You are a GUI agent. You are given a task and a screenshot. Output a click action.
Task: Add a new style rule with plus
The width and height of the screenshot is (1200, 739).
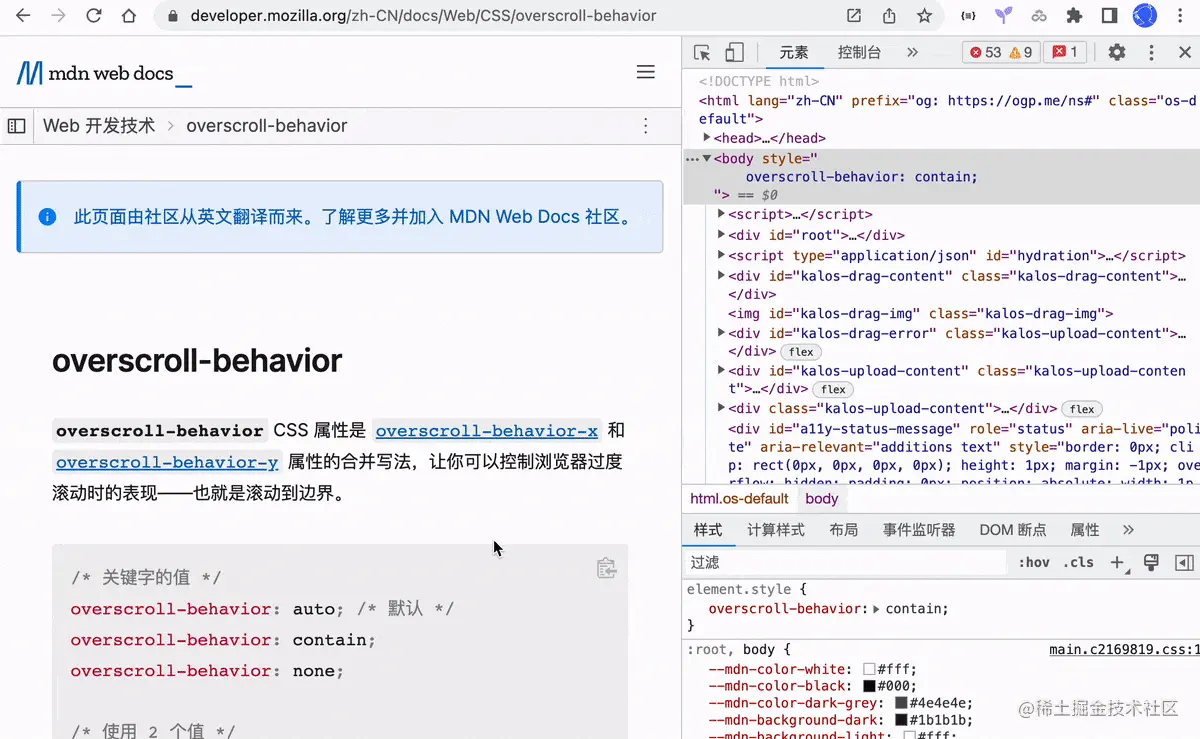[1118, 562]
